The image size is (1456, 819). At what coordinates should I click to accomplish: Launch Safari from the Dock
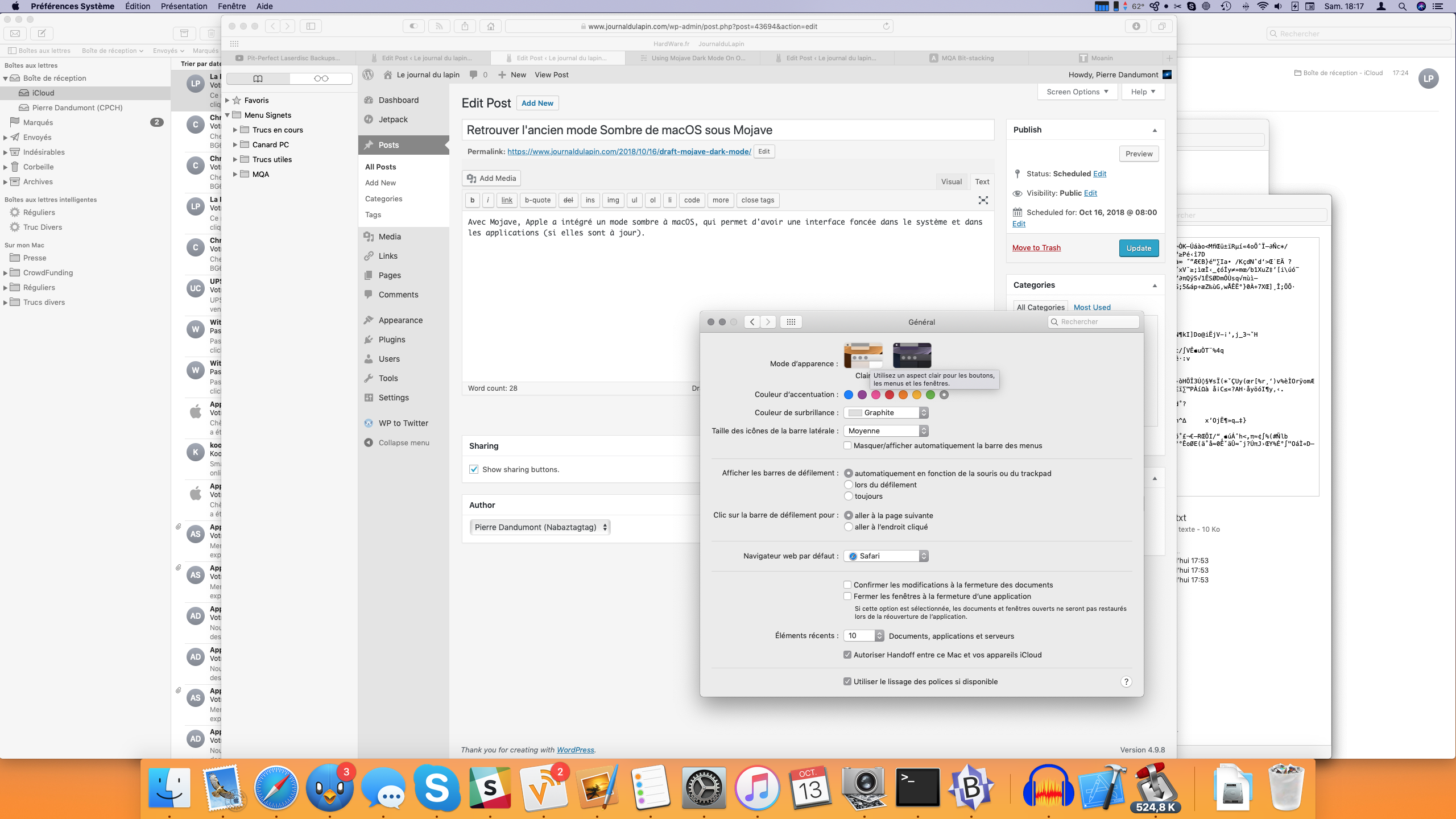[x=276, y=788]
